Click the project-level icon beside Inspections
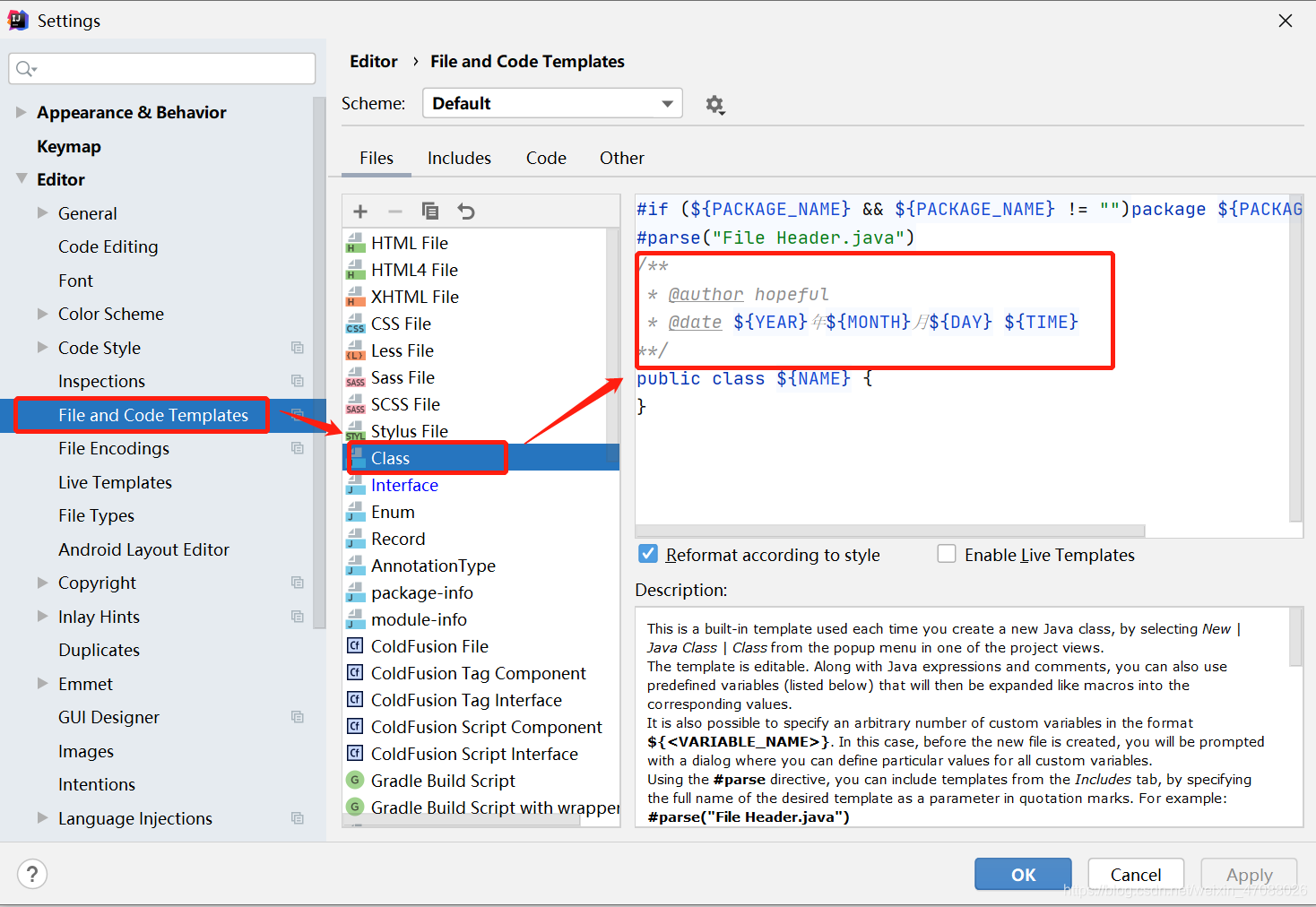The height and width of the screenshot is (907, 1316). click(298, 381)
